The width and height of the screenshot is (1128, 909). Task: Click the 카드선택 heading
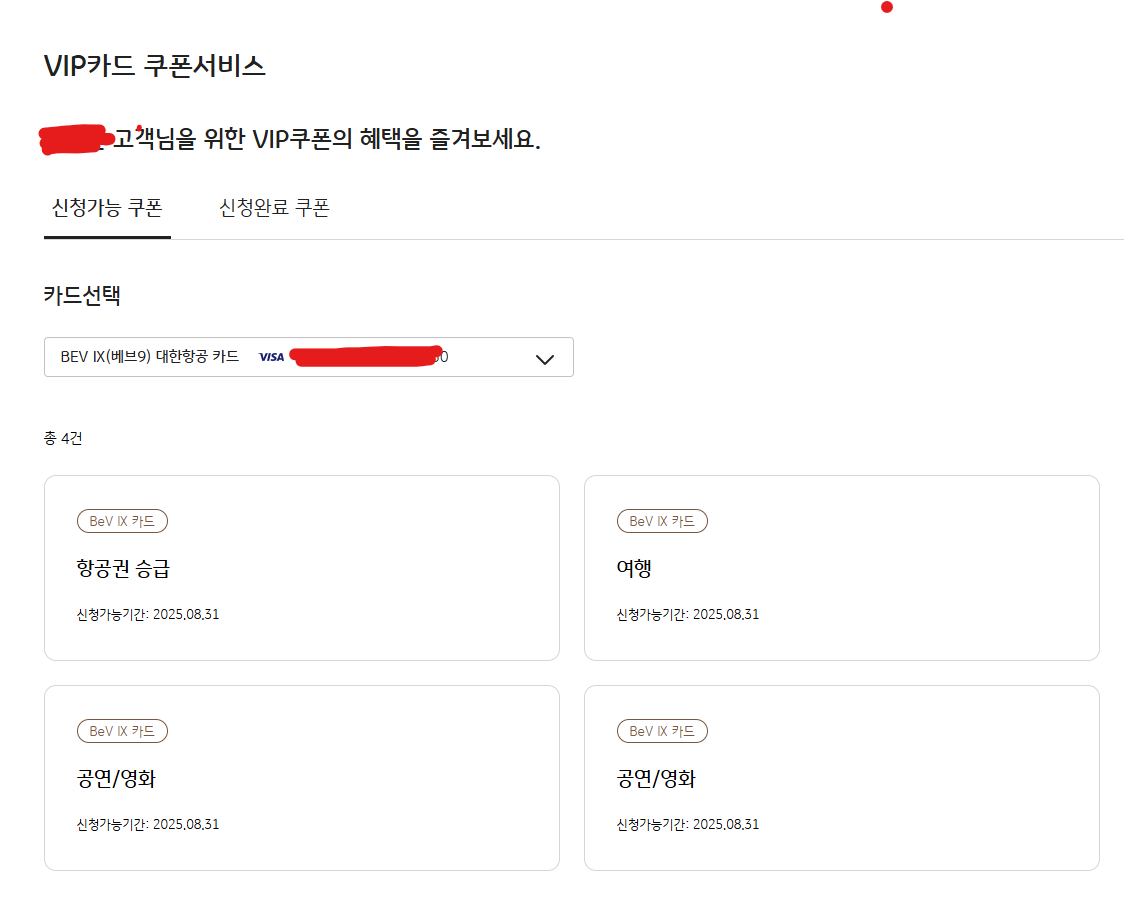pyautogui.click(x=82, y=296)
